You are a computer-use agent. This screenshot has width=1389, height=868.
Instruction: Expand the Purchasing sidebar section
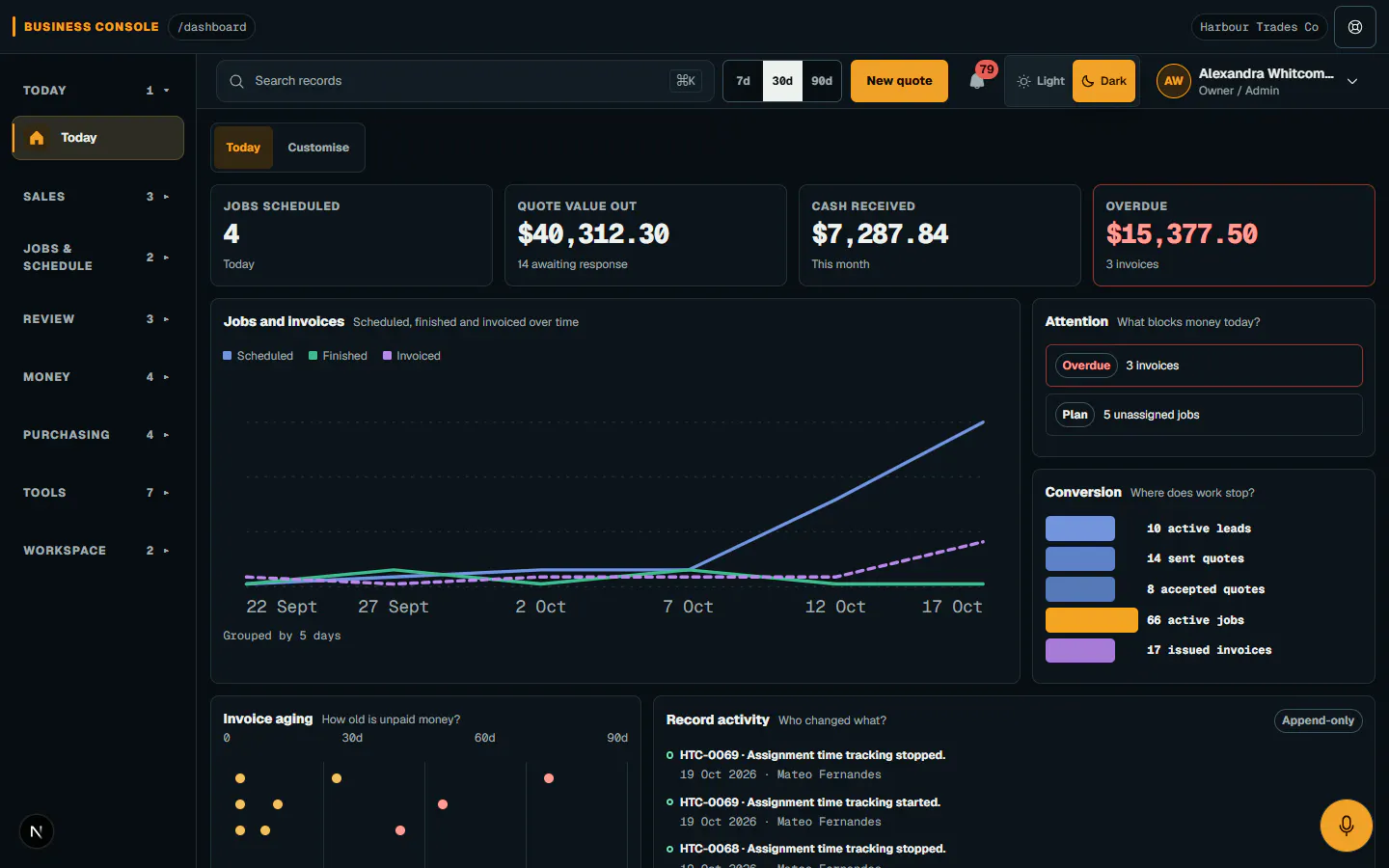pyautogui.click(x=96, y=435)
